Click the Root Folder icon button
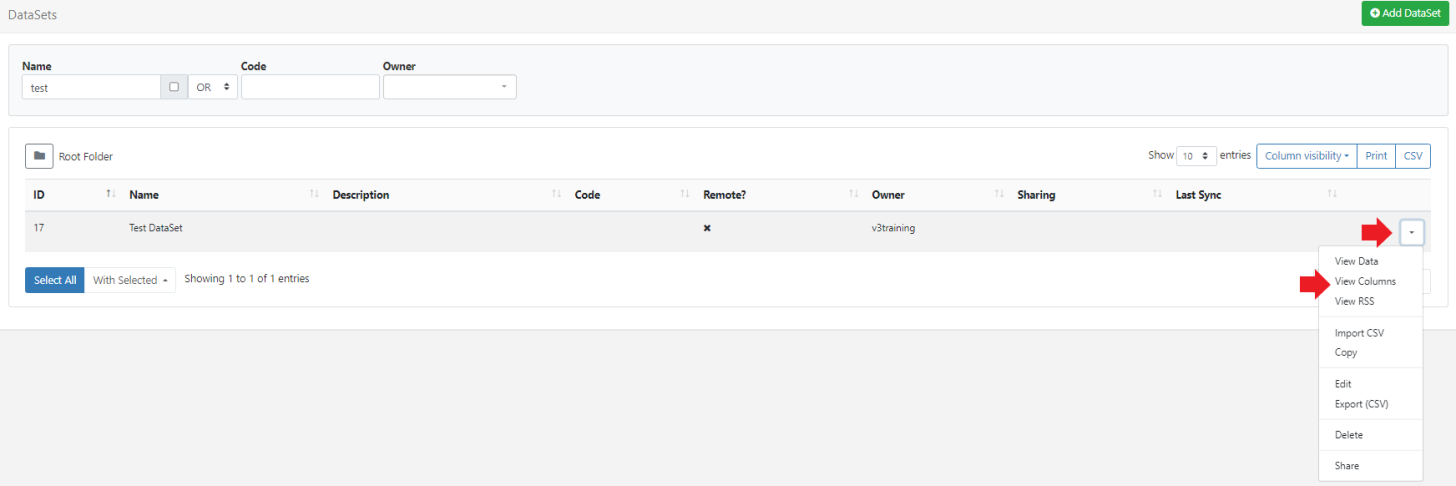 pyautogui.click(x=39, y=156)
